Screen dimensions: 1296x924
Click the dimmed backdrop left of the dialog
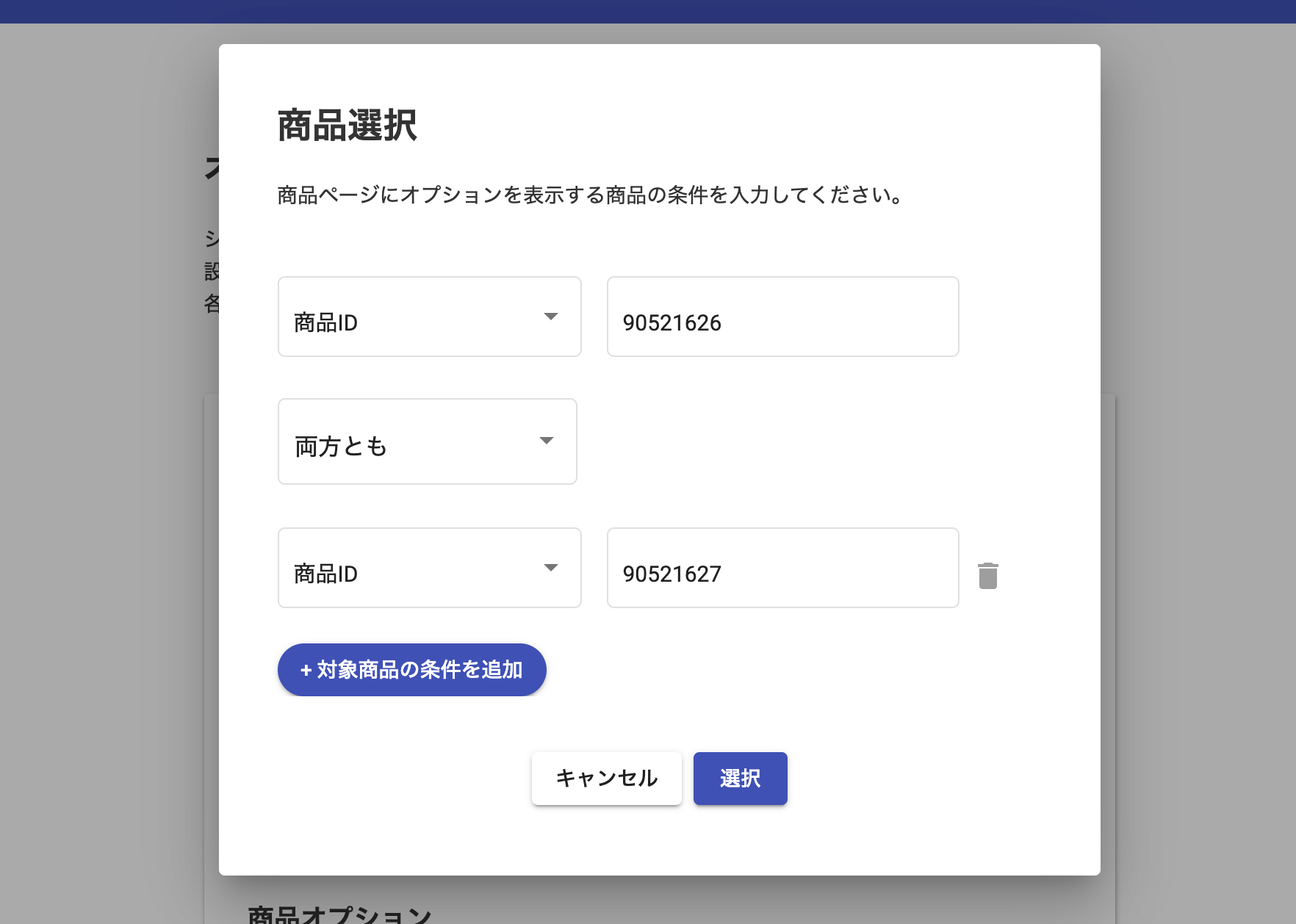click(109, 470)
